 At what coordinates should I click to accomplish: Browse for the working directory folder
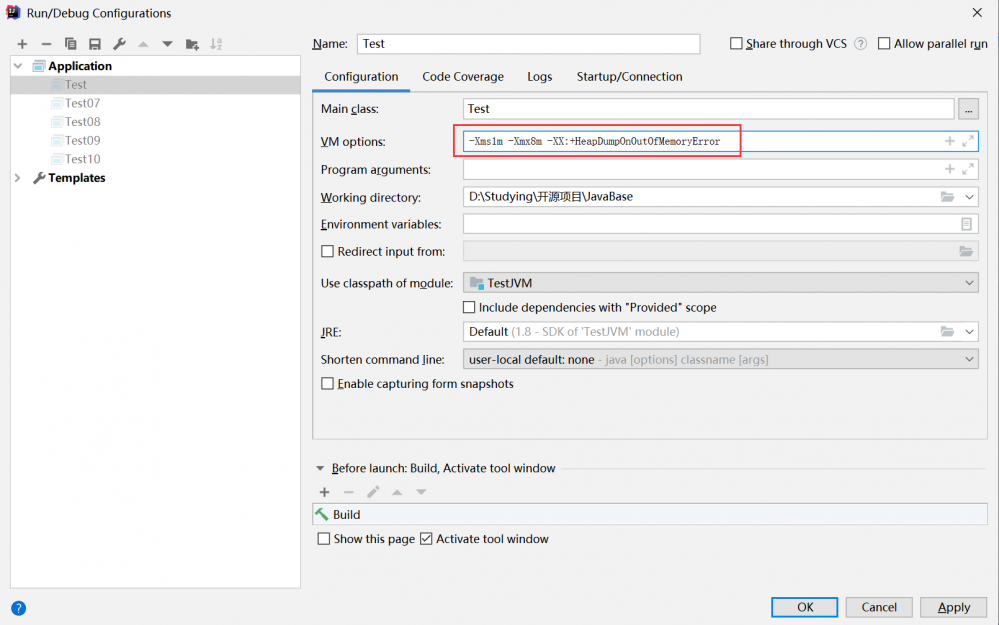(947, 197)
